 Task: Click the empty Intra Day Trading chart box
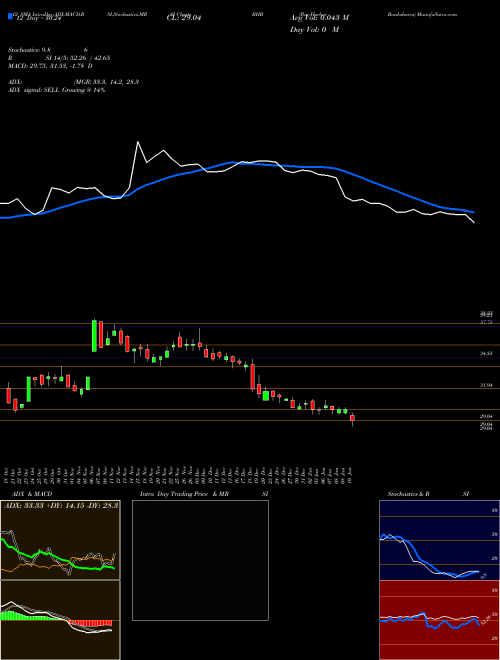(200, 560)
